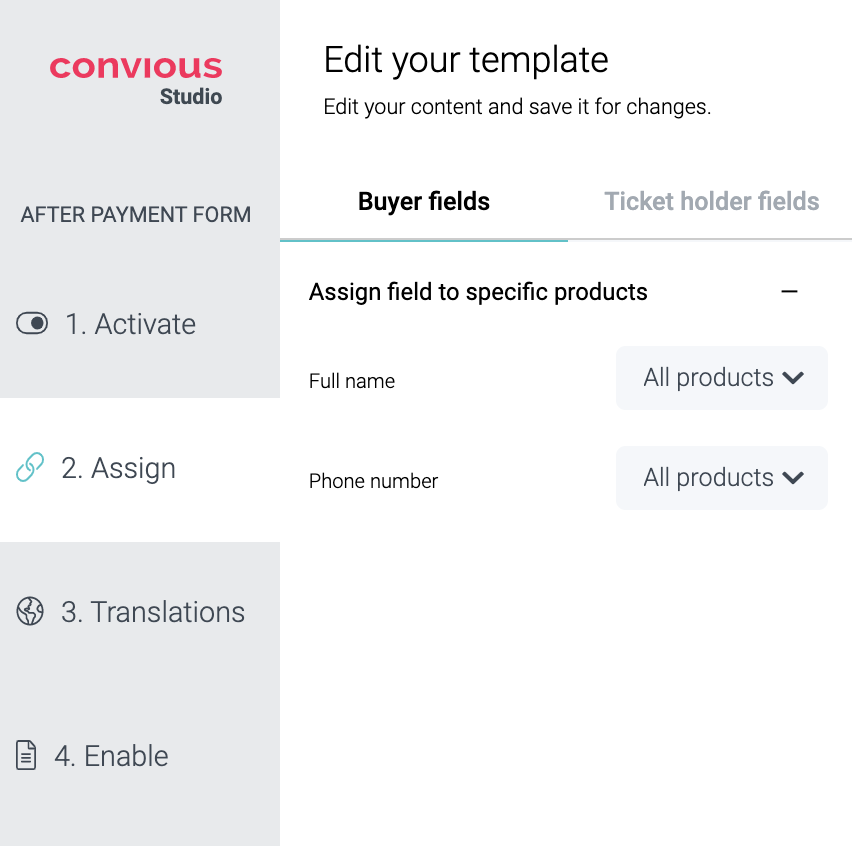Click the chevron arrow in the Full name dropdown
The width and height of the screenshot is (852, 846).
pos(793,378)
